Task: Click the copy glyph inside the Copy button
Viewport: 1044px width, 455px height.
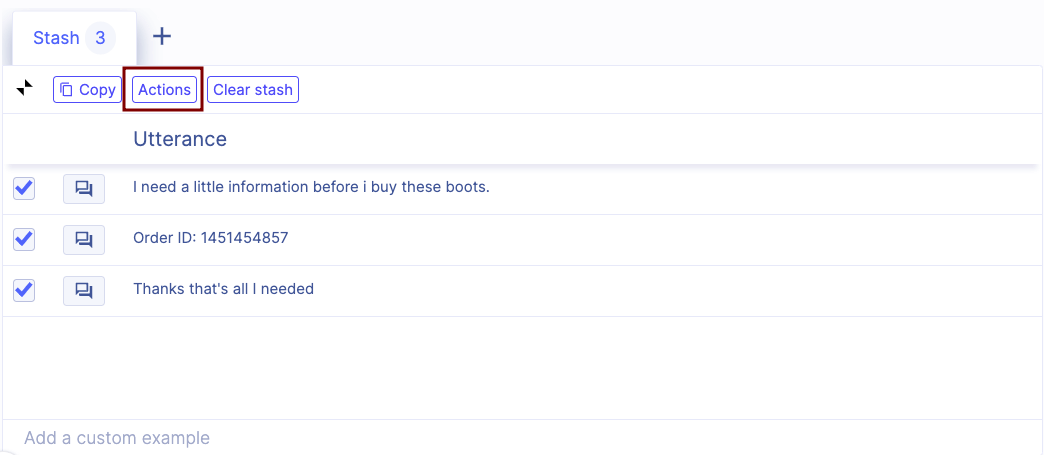Action: 66,90
